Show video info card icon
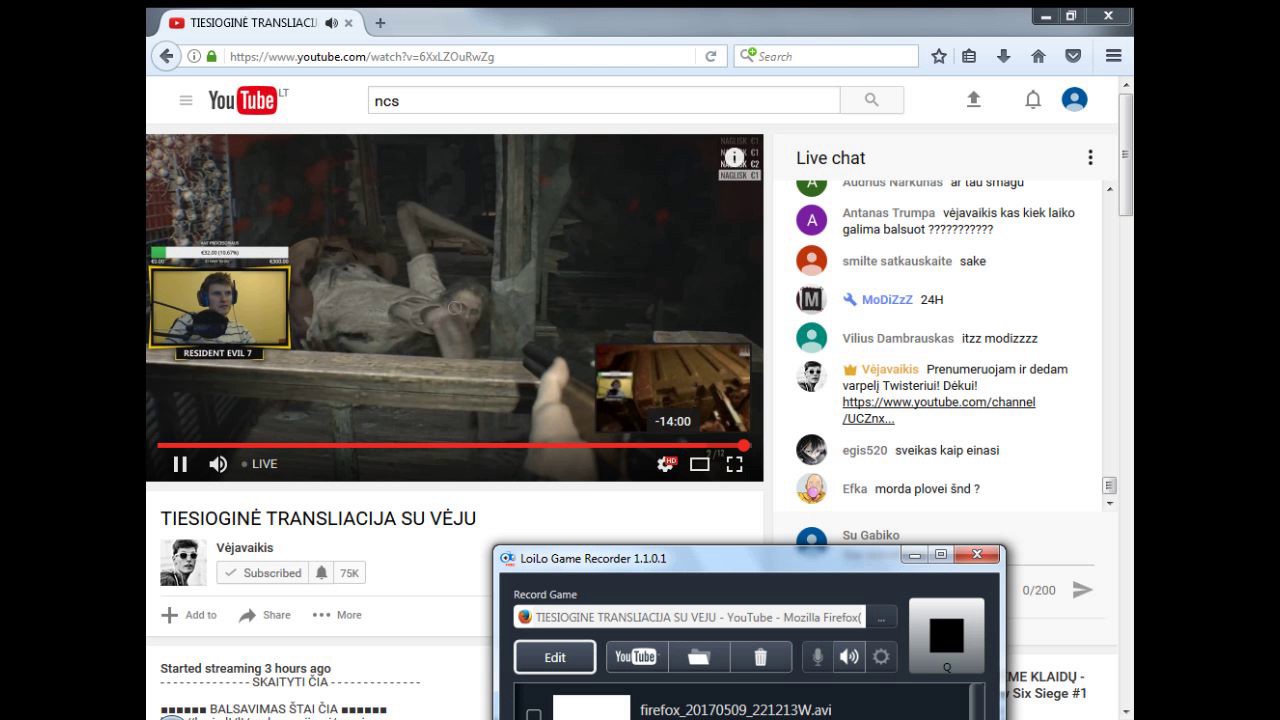This screenshot has width=1280, height=720. [x=734, y=158]
